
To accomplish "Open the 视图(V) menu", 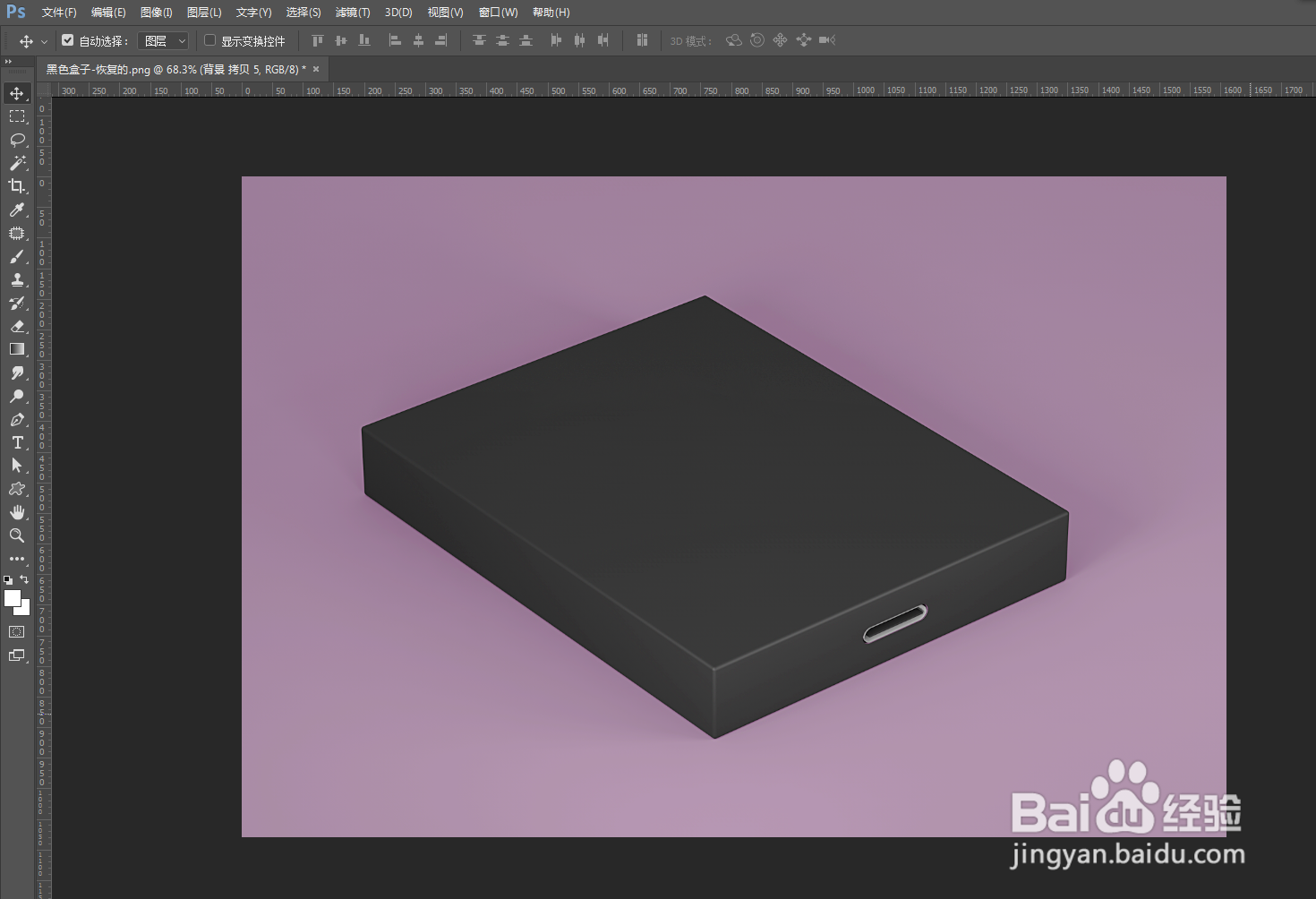I will (x=445, y=13).
